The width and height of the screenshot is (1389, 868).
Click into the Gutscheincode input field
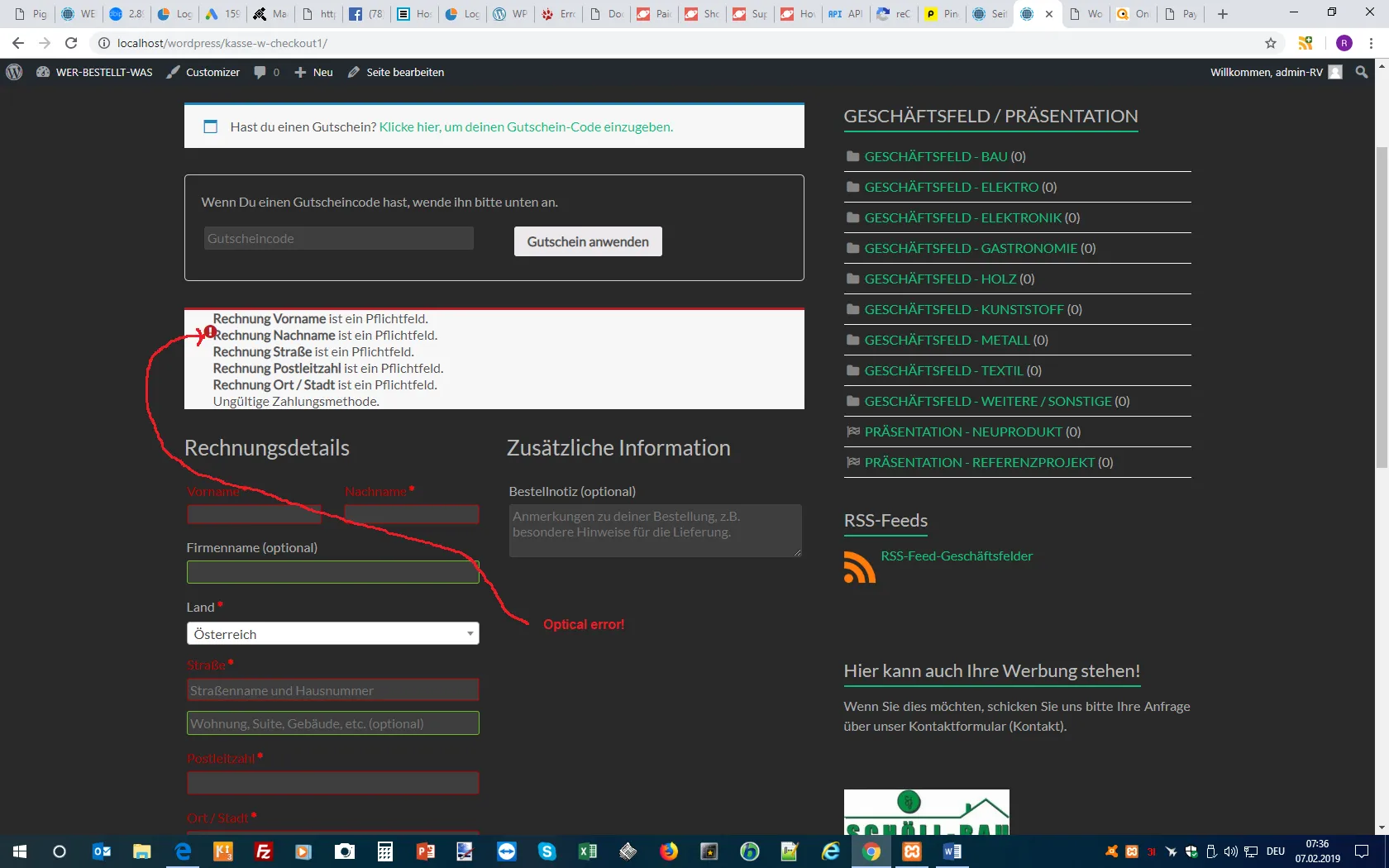click(x=338, y=238)
